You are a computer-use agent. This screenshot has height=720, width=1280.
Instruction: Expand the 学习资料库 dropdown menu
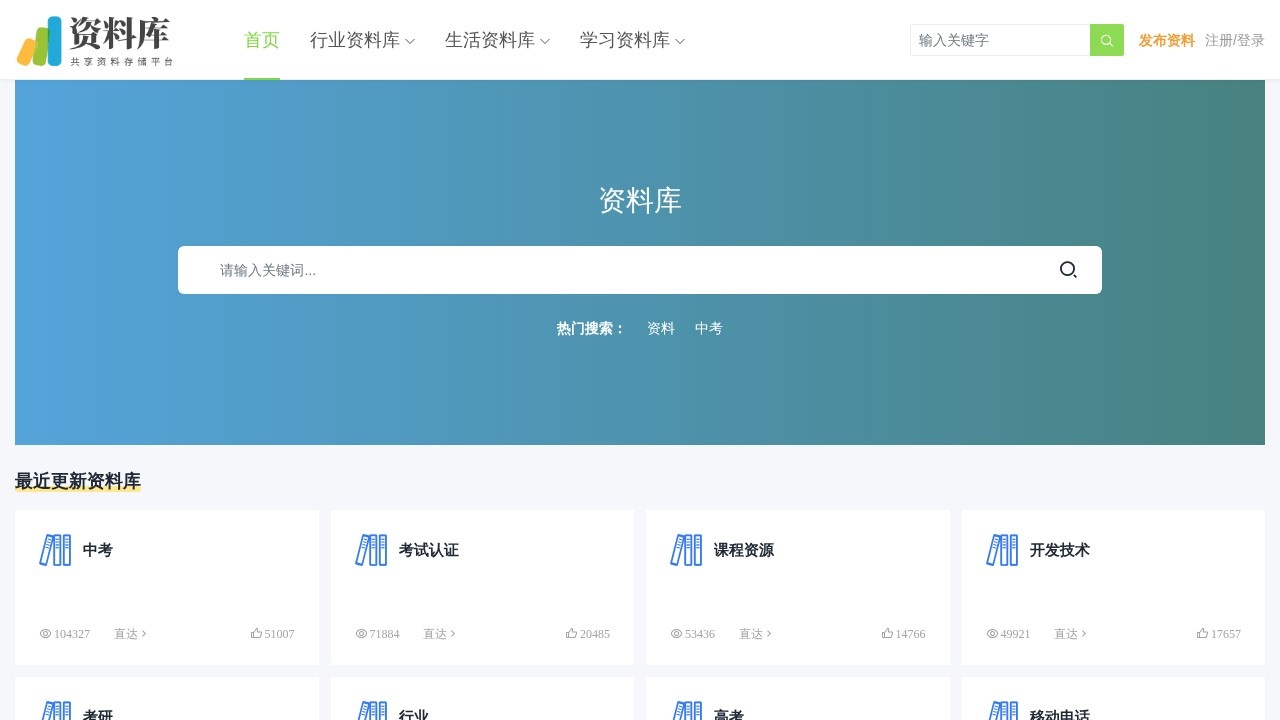[632, 40]
